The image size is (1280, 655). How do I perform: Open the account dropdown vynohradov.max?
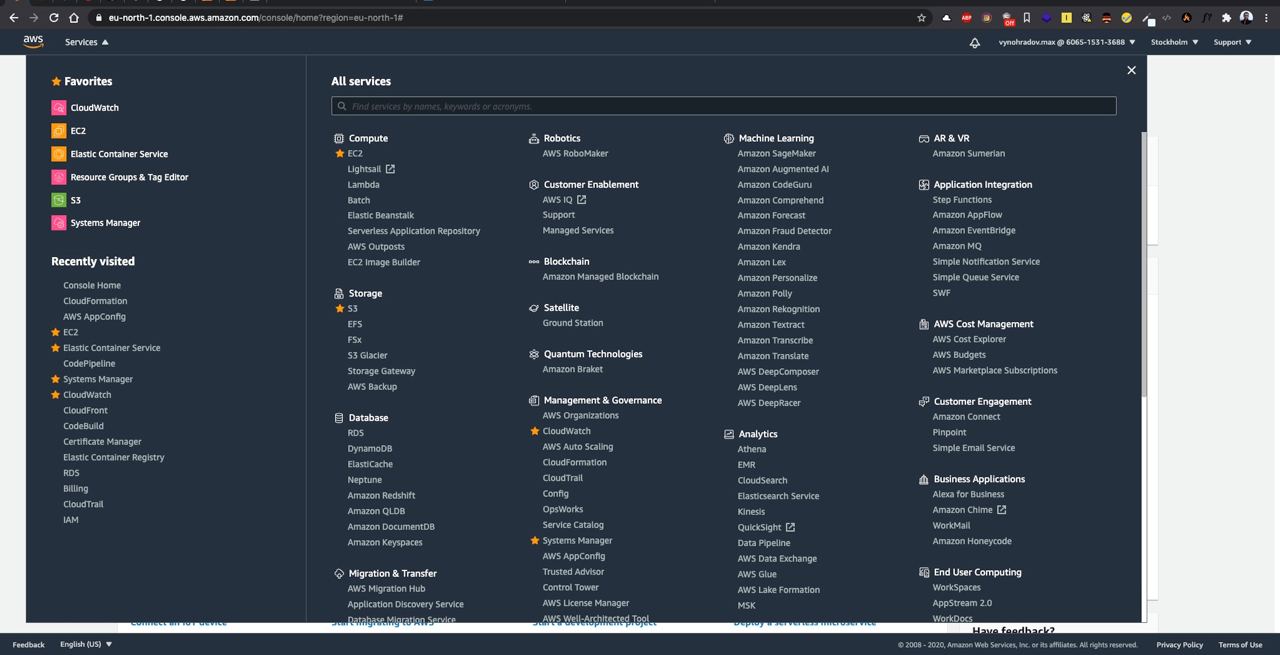tap(1067, 42)
